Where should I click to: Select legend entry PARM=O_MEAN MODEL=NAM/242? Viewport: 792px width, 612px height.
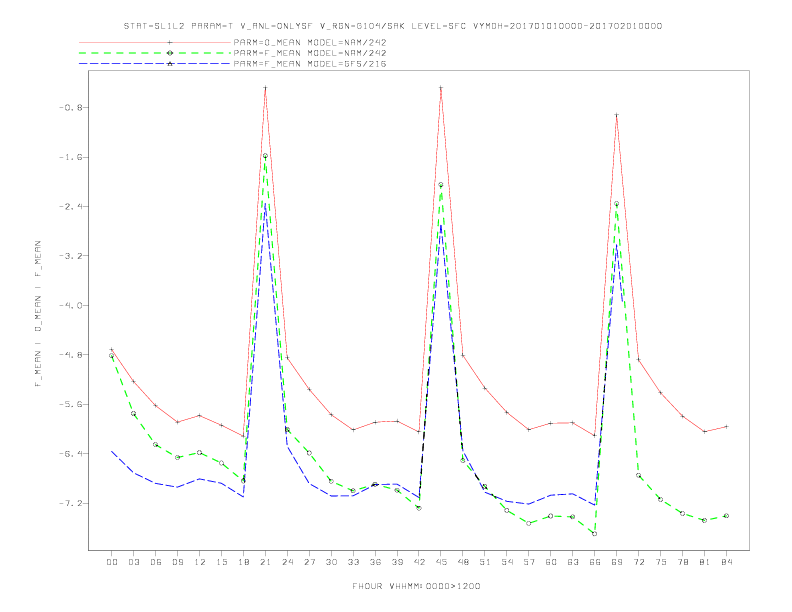[x=310, y=43]
